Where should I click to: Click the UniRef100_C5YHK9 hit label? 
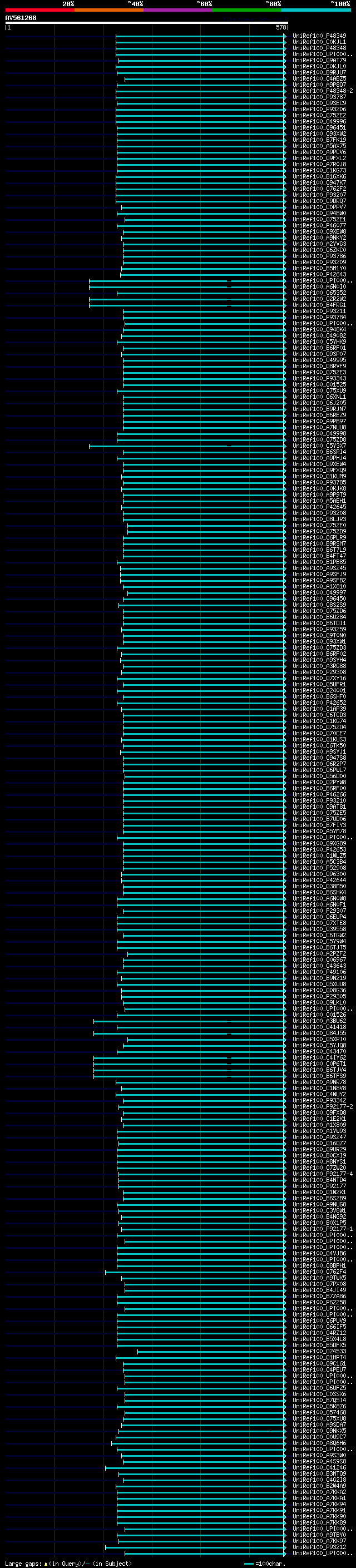click(319, 342)
